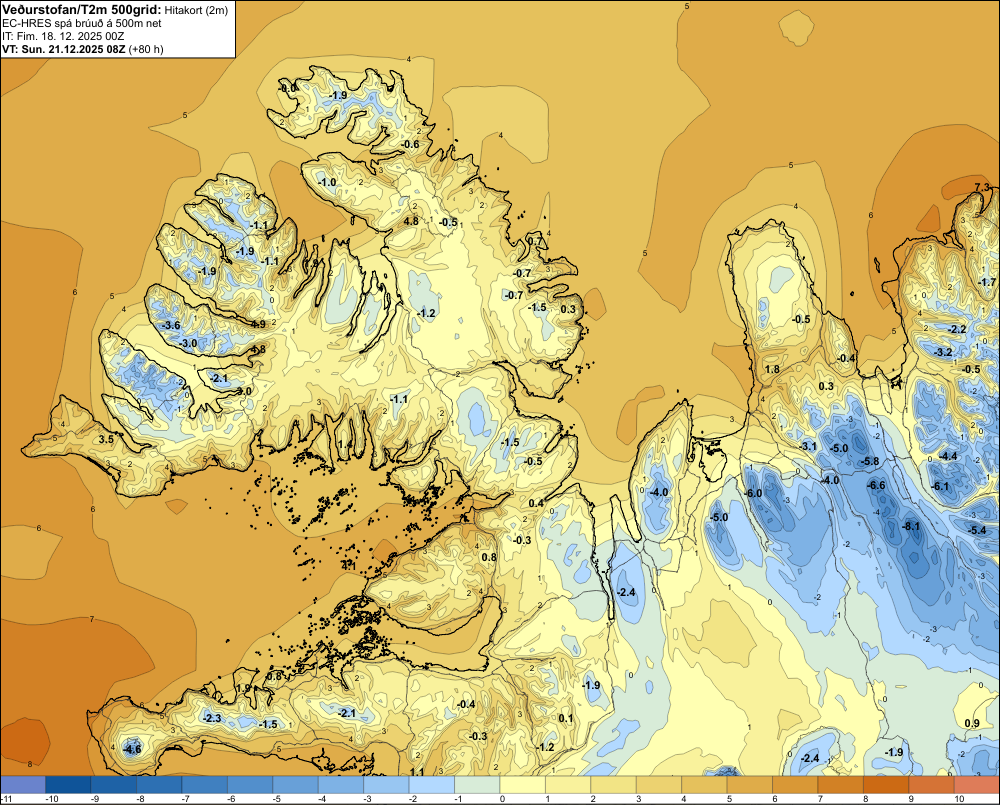The height and width of the screenshot is (805, 1000).
Task: Click the legend swatch between 0 and 1
Action: click(523, 784)
